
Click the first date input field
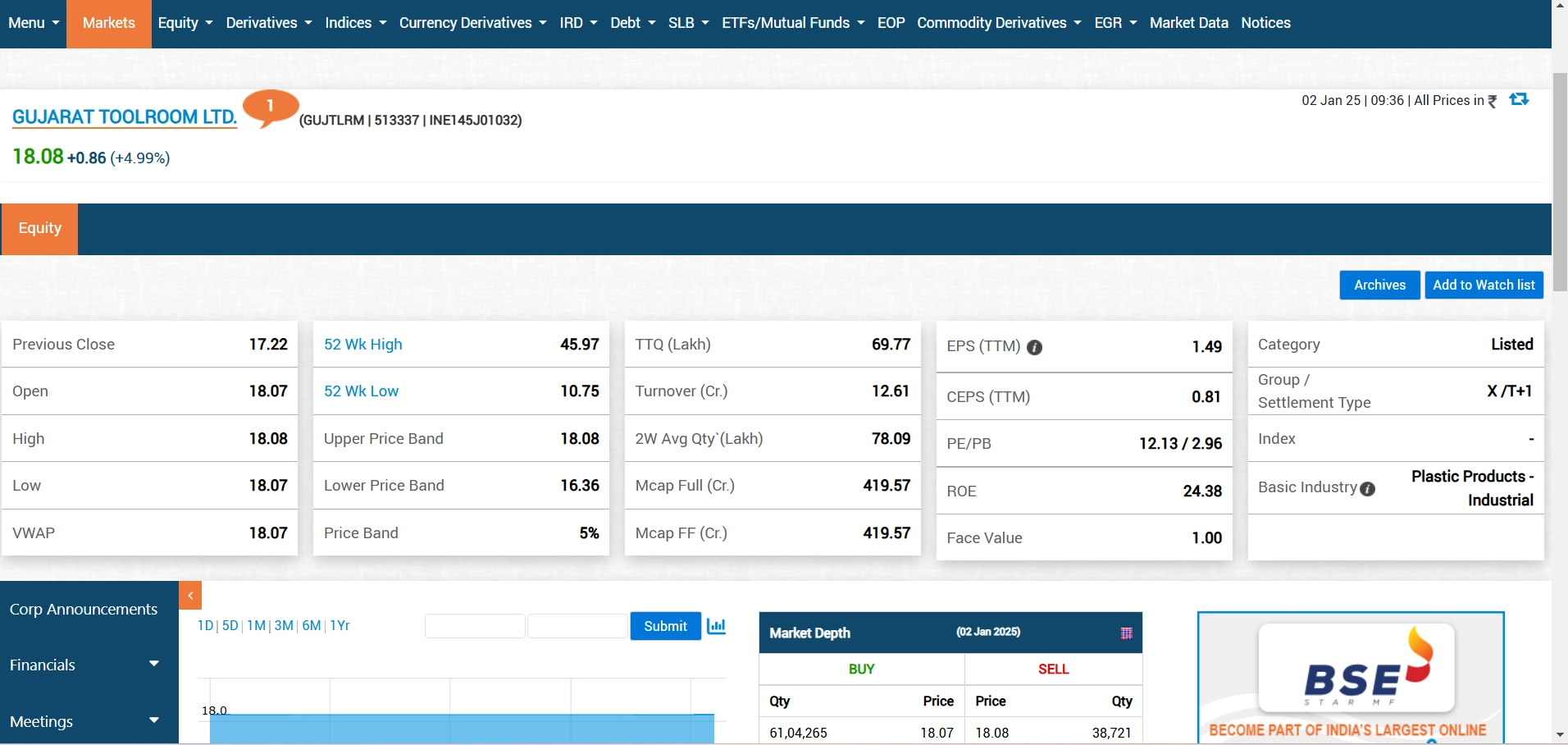coord(475,626)
